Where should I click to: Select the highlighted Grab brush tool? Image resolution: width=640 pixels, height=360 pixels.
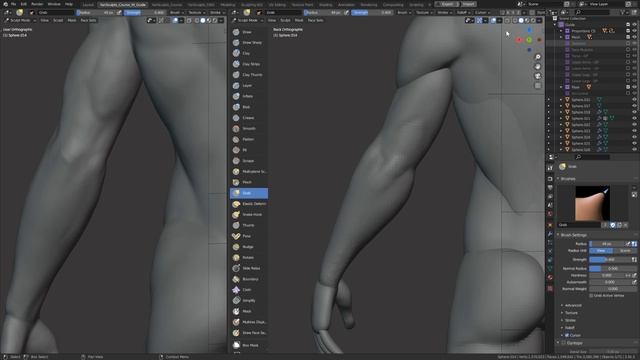click(249, 193)
